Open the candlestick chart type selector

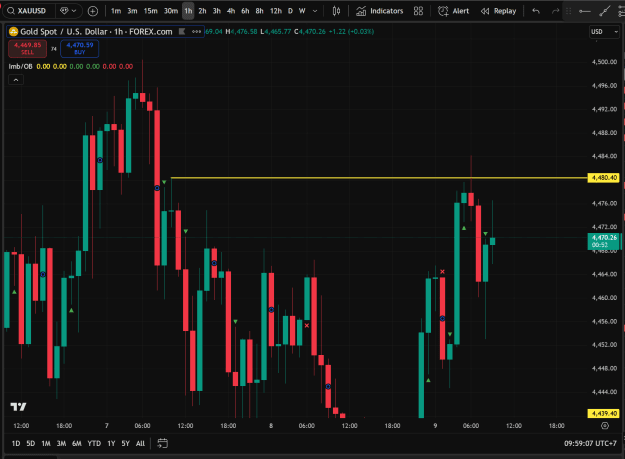pyautogui.click(x=336, y=11)
